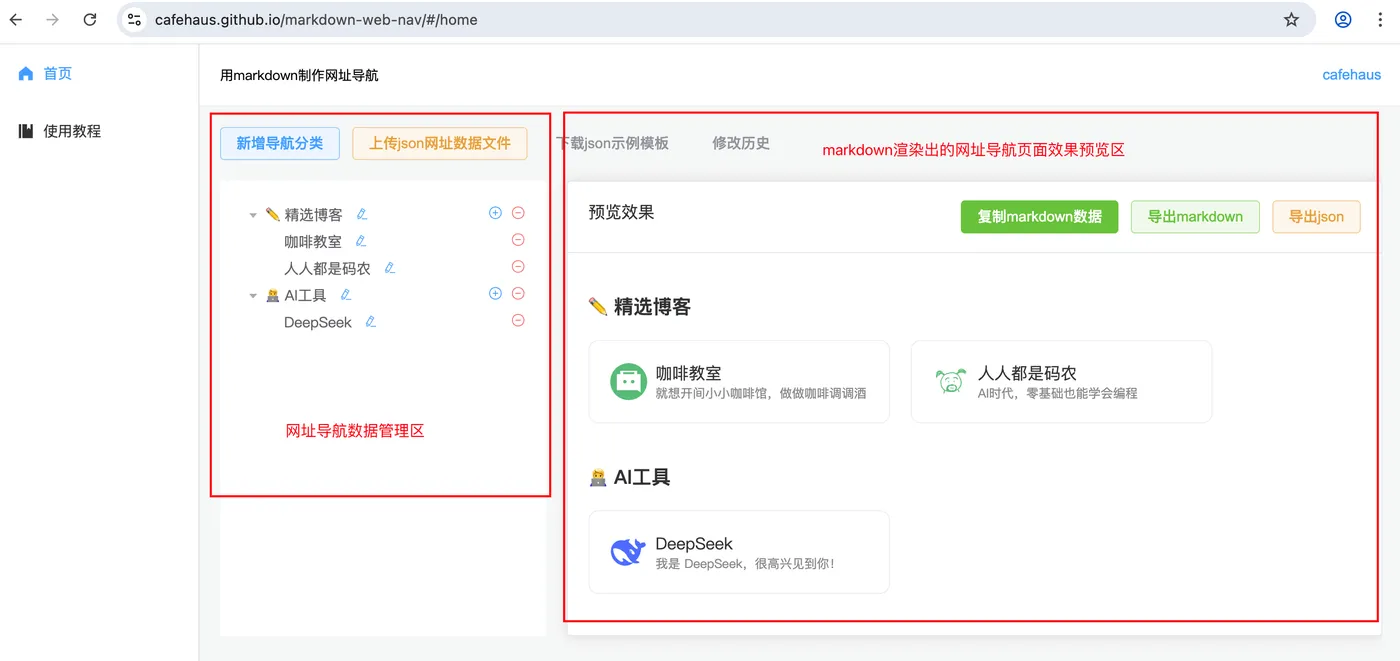
Task: Select the 咖啡教室 tree node
Action: [x=313, y=242]
